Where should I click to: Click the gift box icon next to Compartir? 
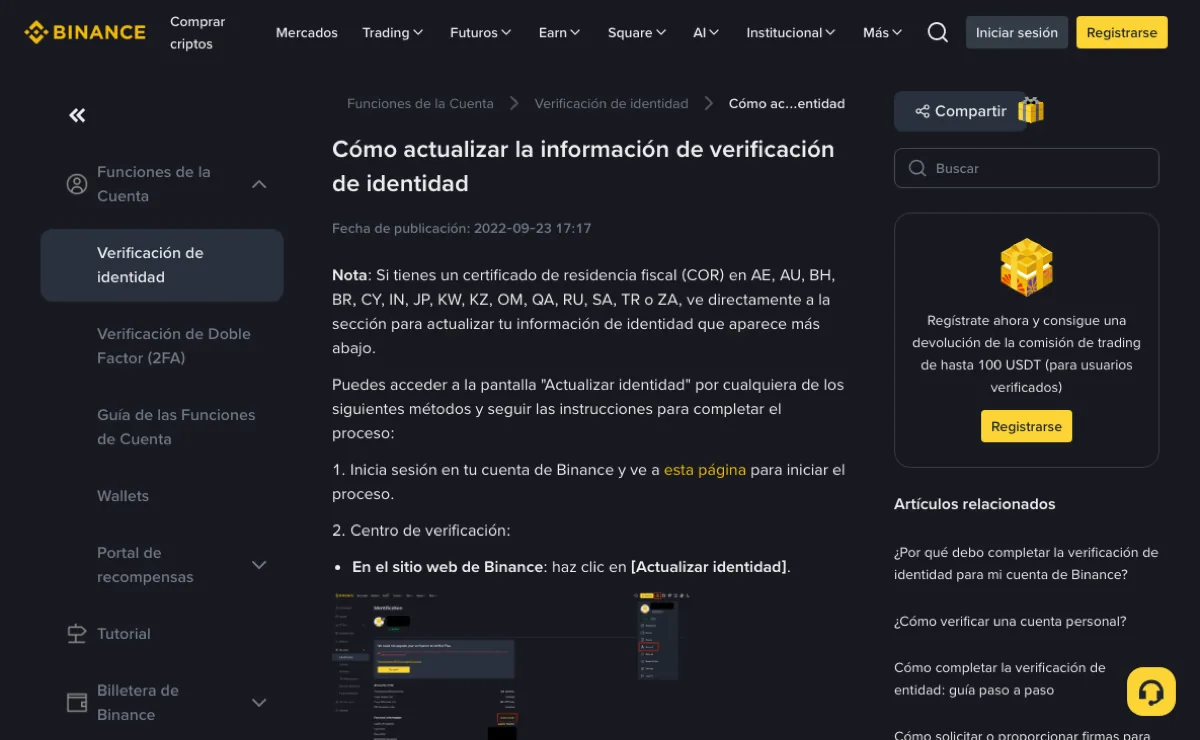pos(1031,110)
